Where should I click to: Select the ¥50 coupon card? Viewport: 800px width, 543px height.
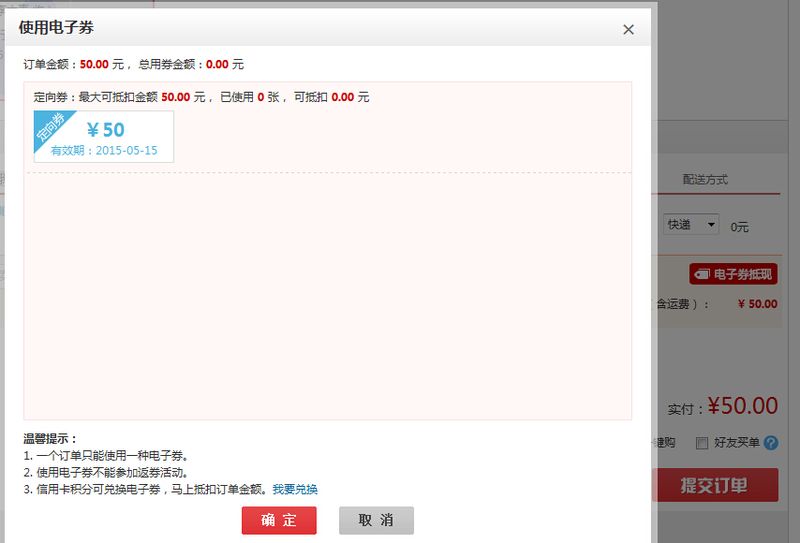point(104,136)
